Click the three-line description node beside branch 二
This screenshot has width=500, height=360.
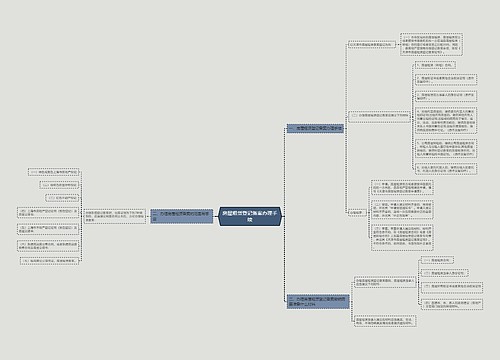(115, 216)
